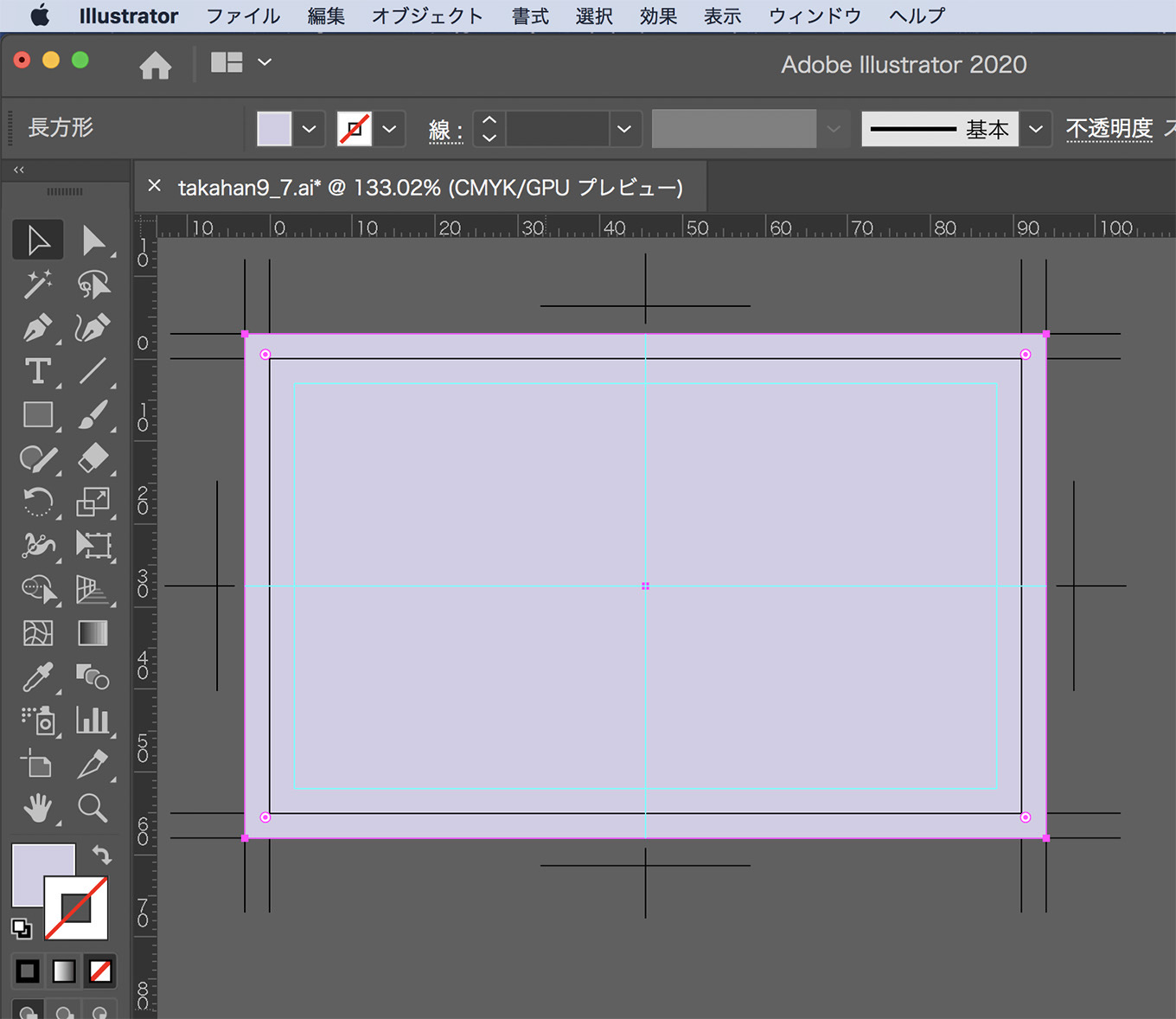
Task: Select the Type tool
Action: click(x=38, y=371)
